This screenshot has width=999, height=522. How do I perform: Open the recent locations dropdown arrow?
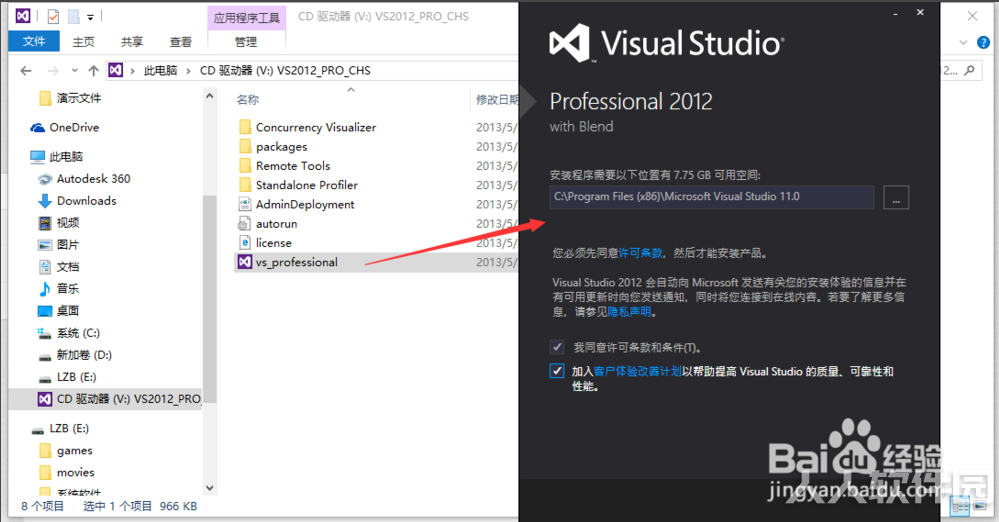[75, 71]
